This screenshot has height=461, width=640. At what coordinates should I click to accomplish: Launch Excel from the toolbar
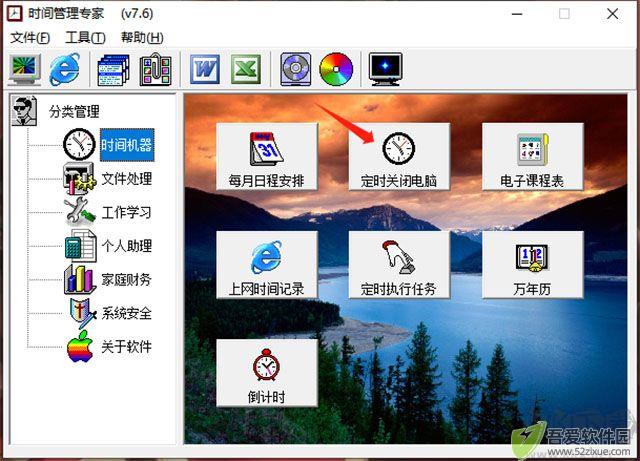pyautogui.click(x=246, y=69)
